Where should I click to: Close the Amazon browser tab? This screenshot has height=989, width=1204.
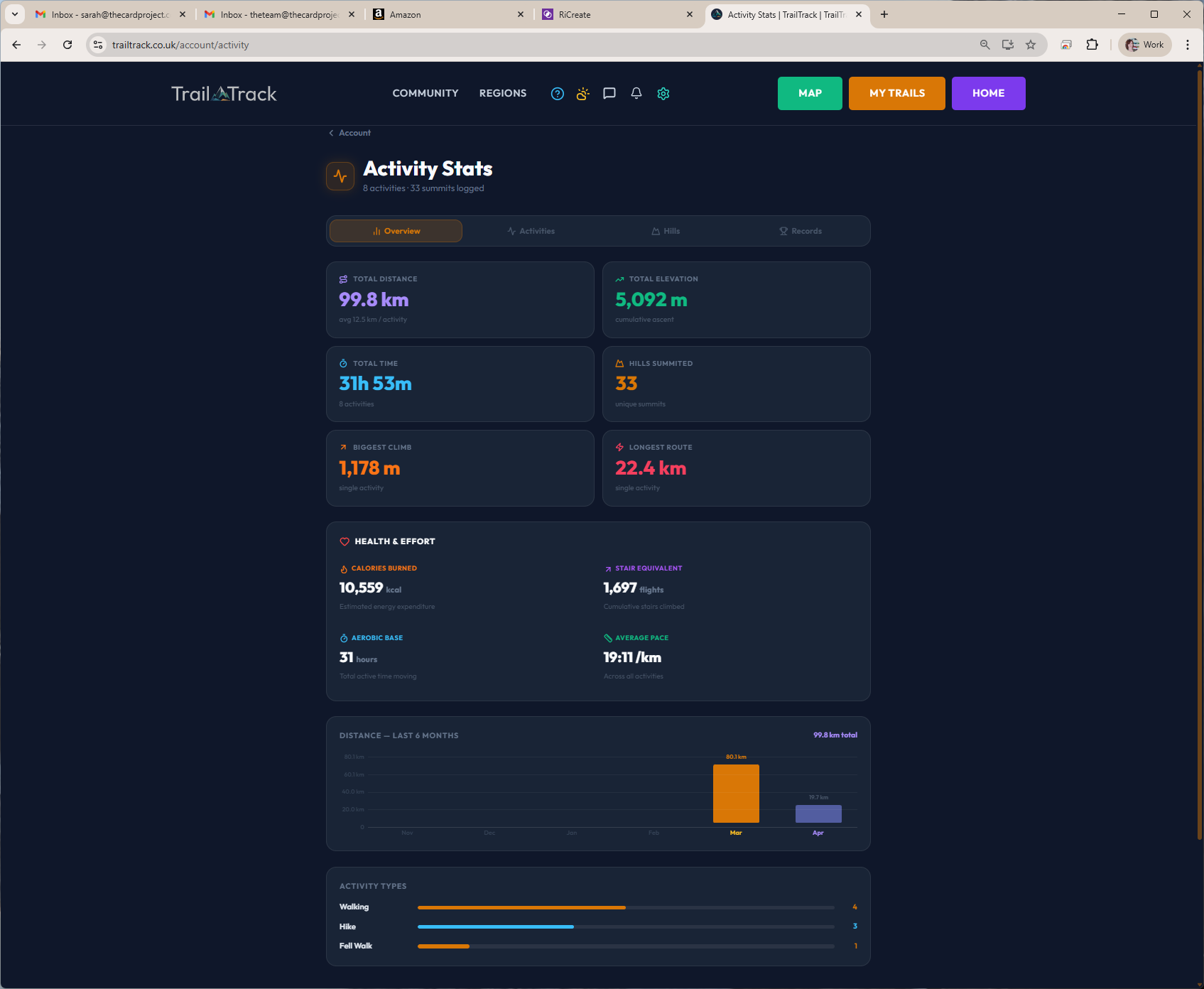(521, 14)
